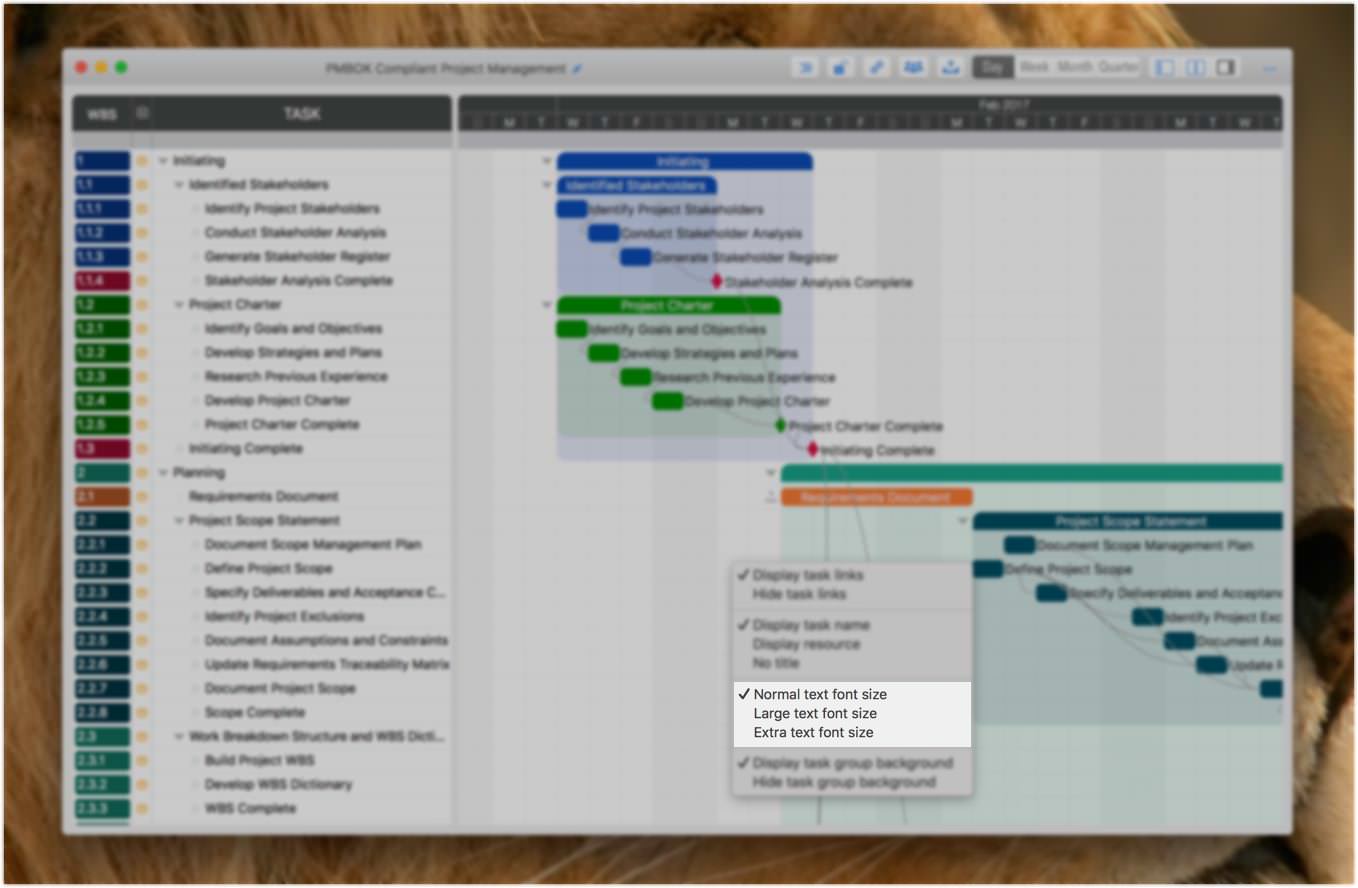
Task: Click the note icon beside Initiating row
Action: click(x=142, y=161)
